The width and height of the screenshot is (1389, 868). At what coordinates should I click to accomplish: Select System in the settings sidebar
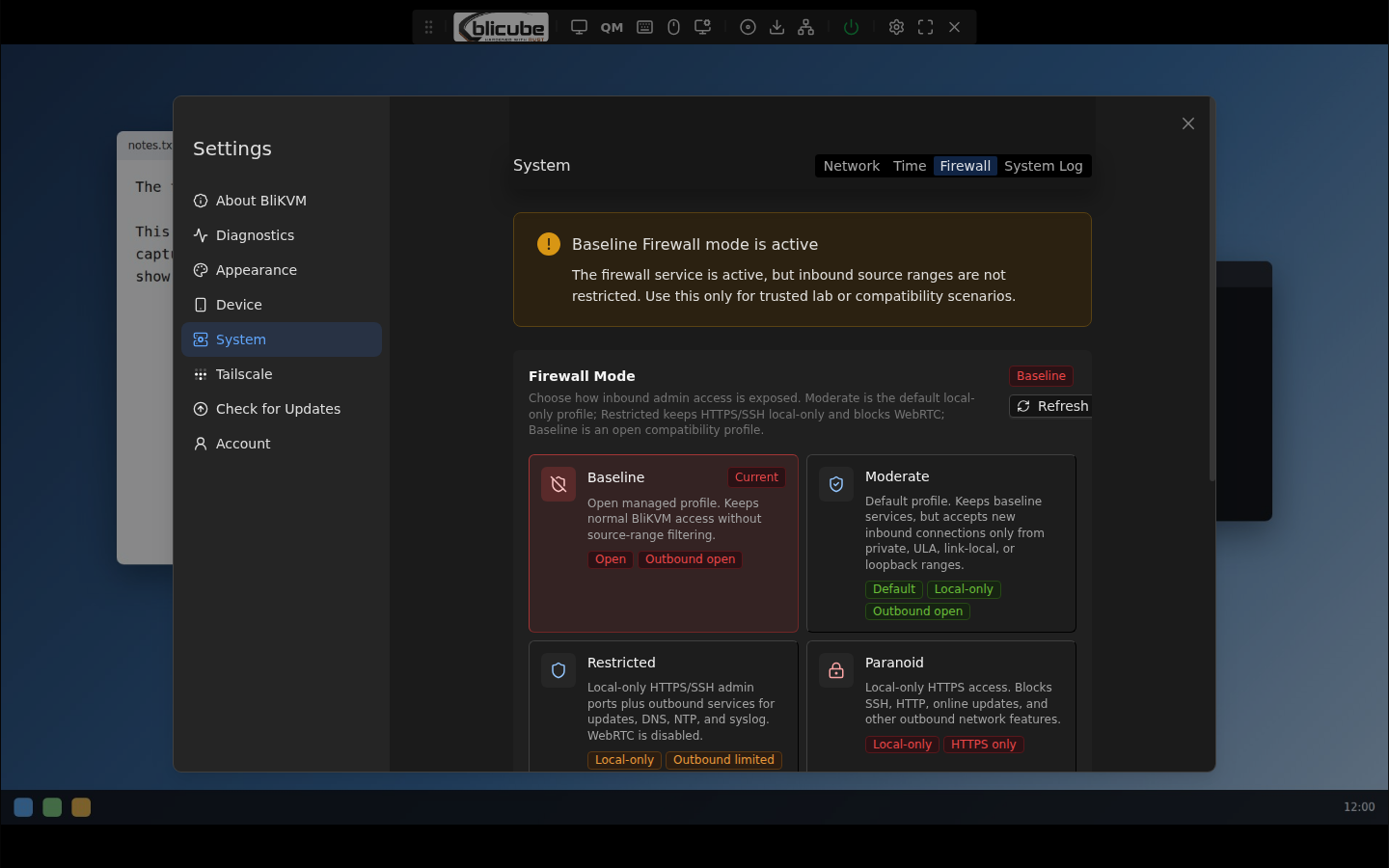282,339
